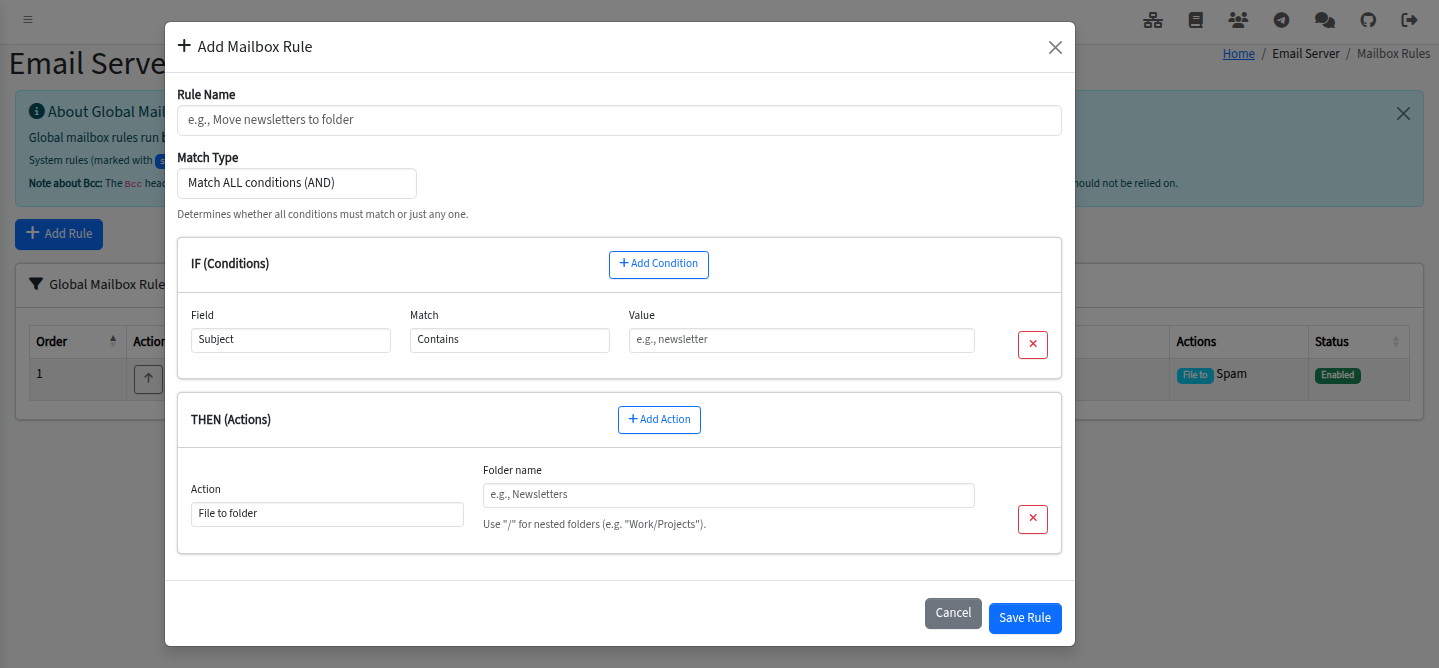The image size is (1439, 668).
Task: Open the Action dropdown showing File to folder
Action: [327, 514]
